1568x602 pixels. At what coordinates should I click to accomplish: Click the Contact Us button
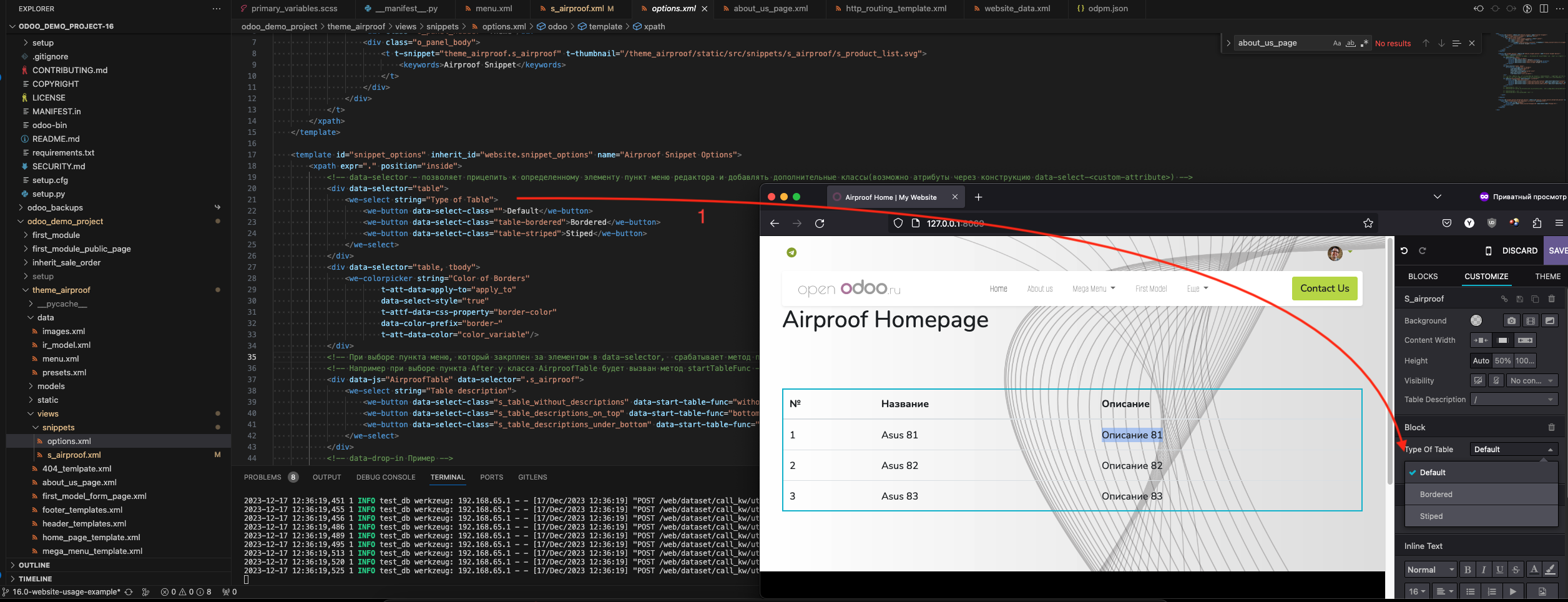[x=1325, y=289]
